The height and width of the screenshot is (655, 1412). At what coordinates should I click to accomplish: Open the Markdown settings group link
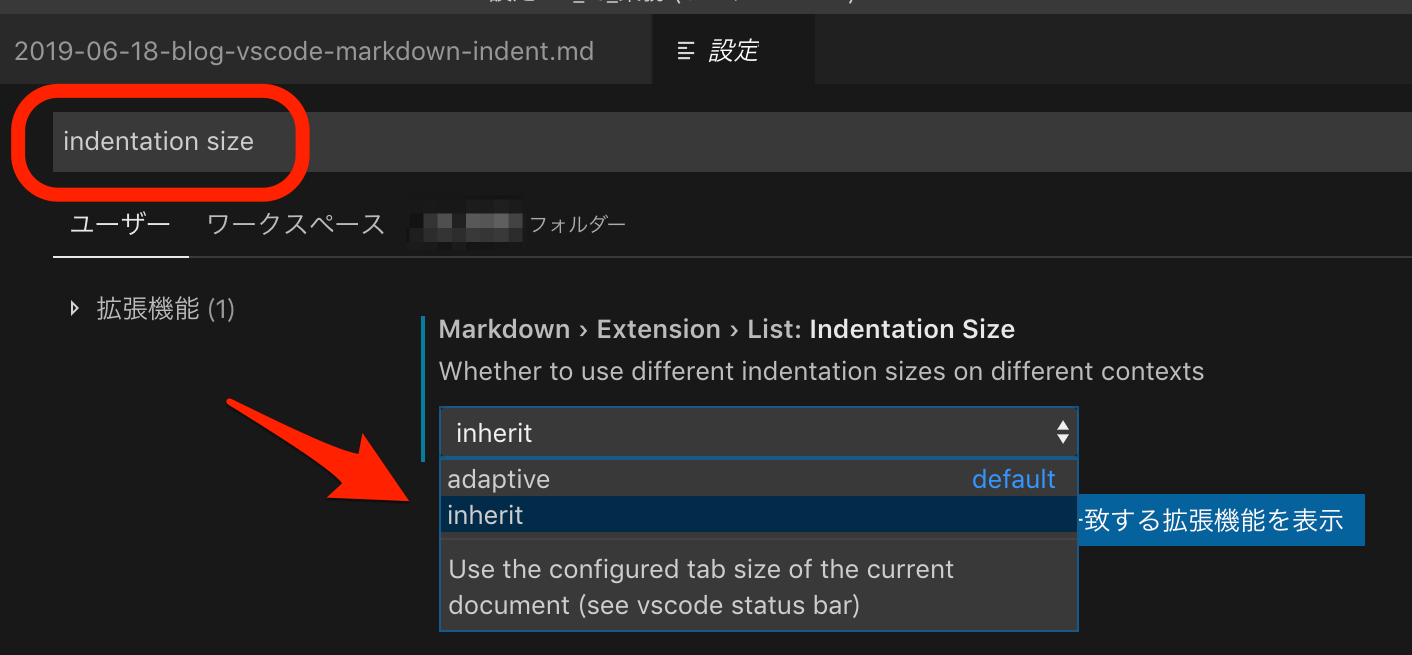(x=504, y=329)
